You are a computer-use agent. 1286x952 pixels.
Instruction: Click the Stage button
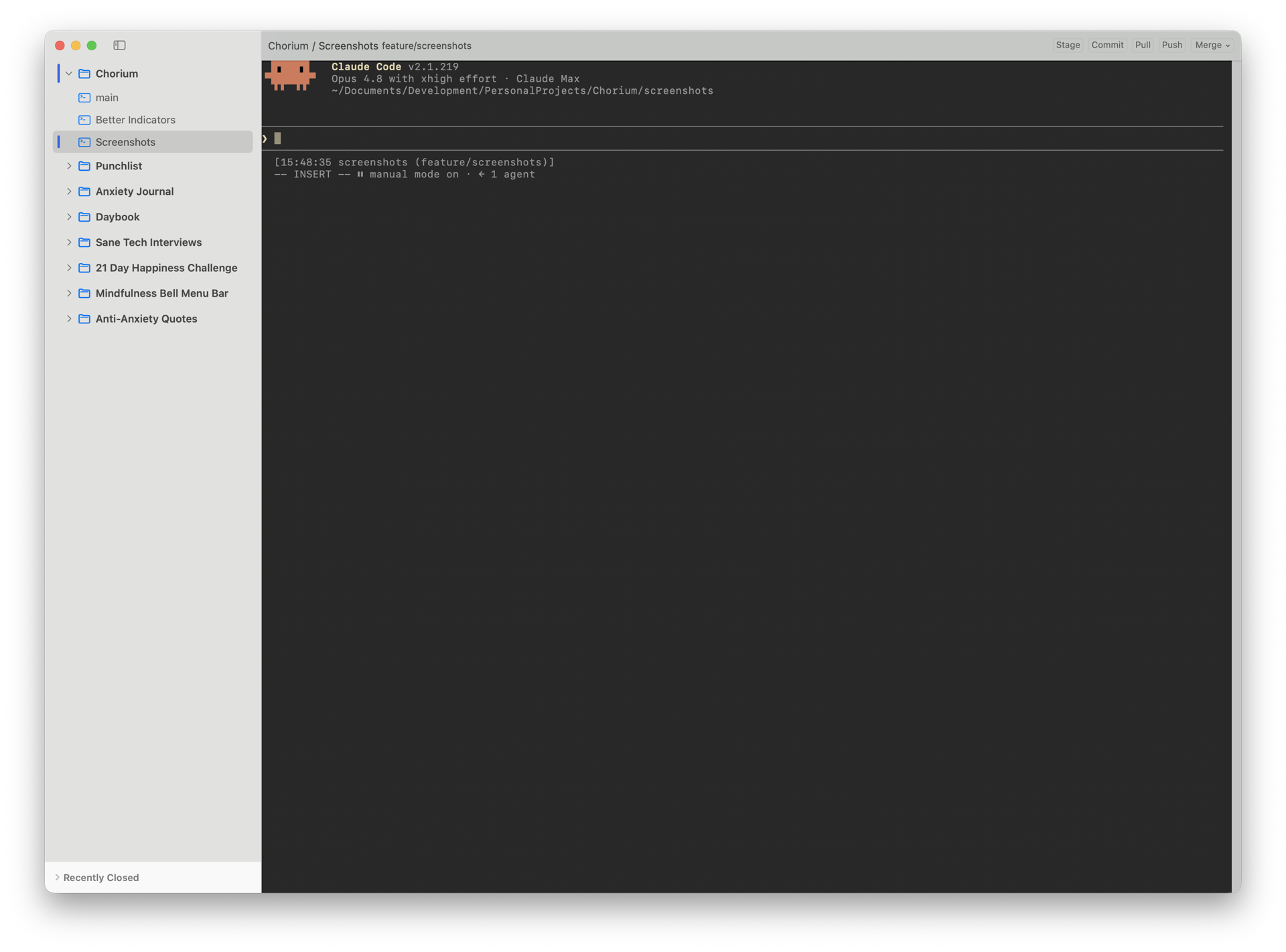pyautogui.click(x=1068, y=46)
